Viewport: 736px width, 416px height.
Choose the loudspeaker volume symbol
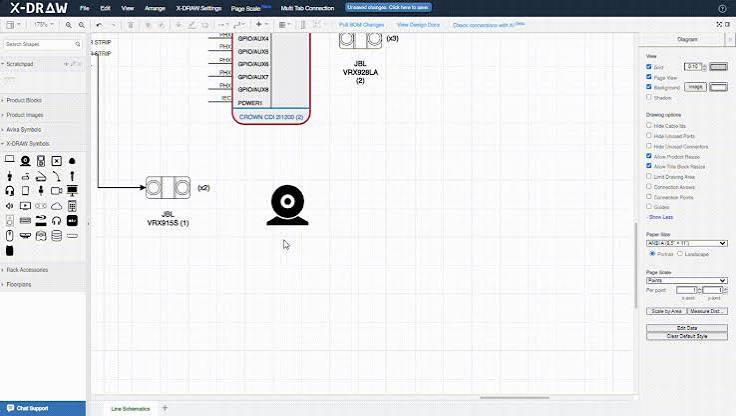coord(9,206)
